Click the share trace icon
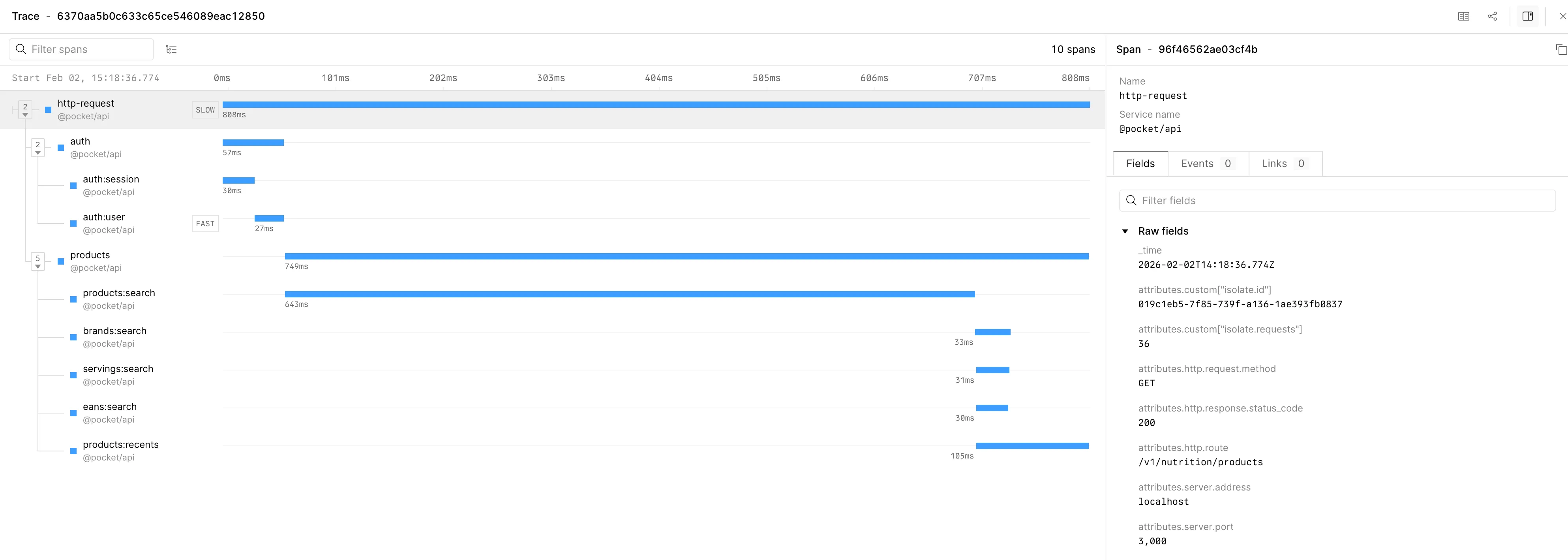Image resolution: width=1568 pixels, height=560 pixels. pos(1492,17)
